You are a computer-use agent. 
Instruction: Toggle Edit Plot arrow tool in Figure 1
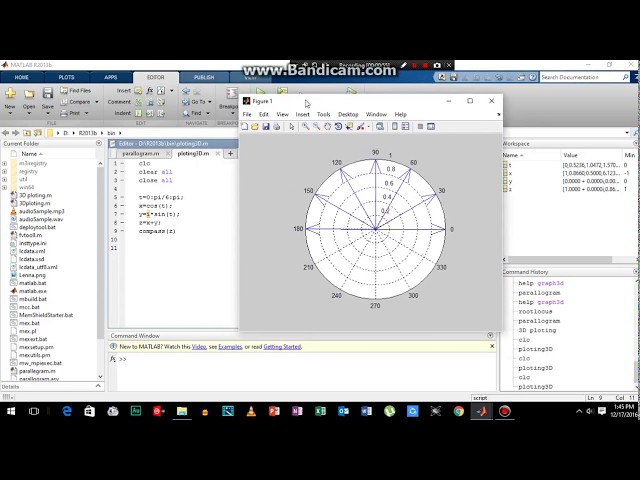[291, 127]
